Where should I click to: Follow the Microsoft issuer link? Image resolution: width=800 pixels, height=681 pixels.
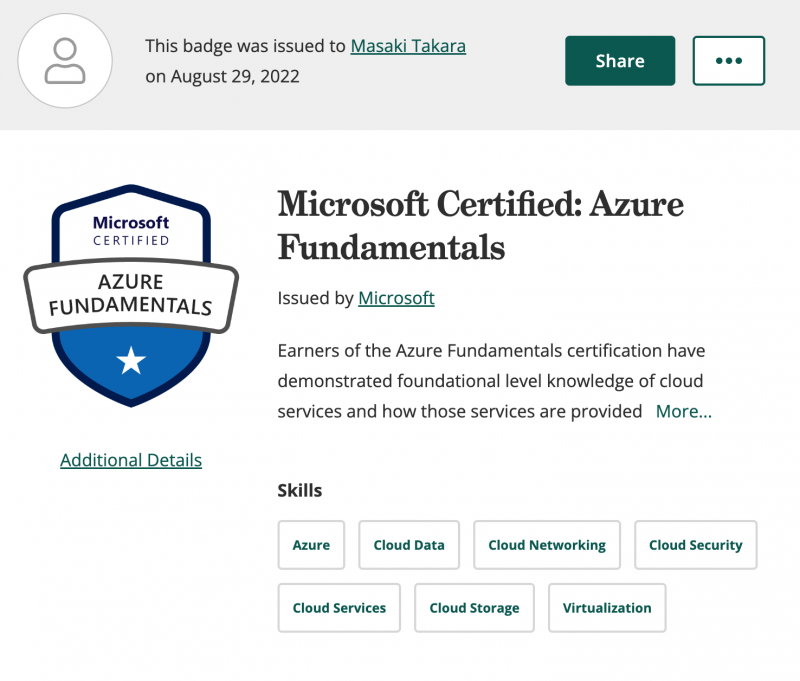point(396,298)
